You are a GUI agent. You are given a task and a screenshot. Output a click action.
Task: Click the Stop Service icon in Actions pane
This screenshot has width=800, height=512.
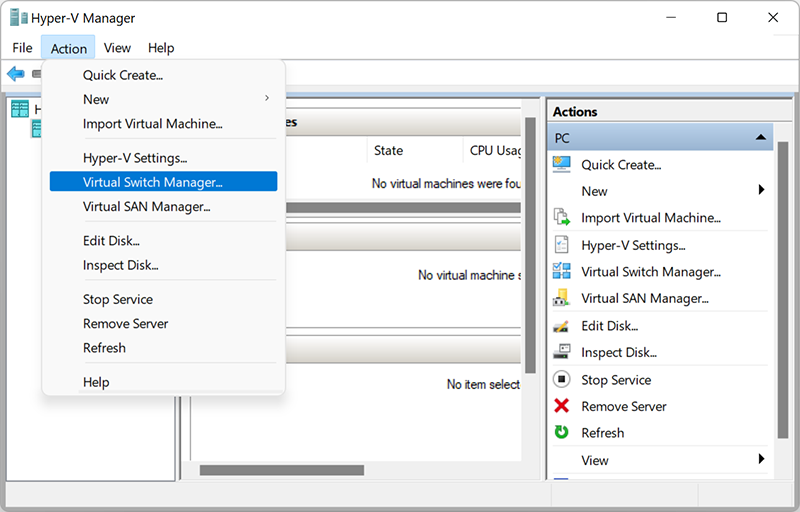point(562,380)
